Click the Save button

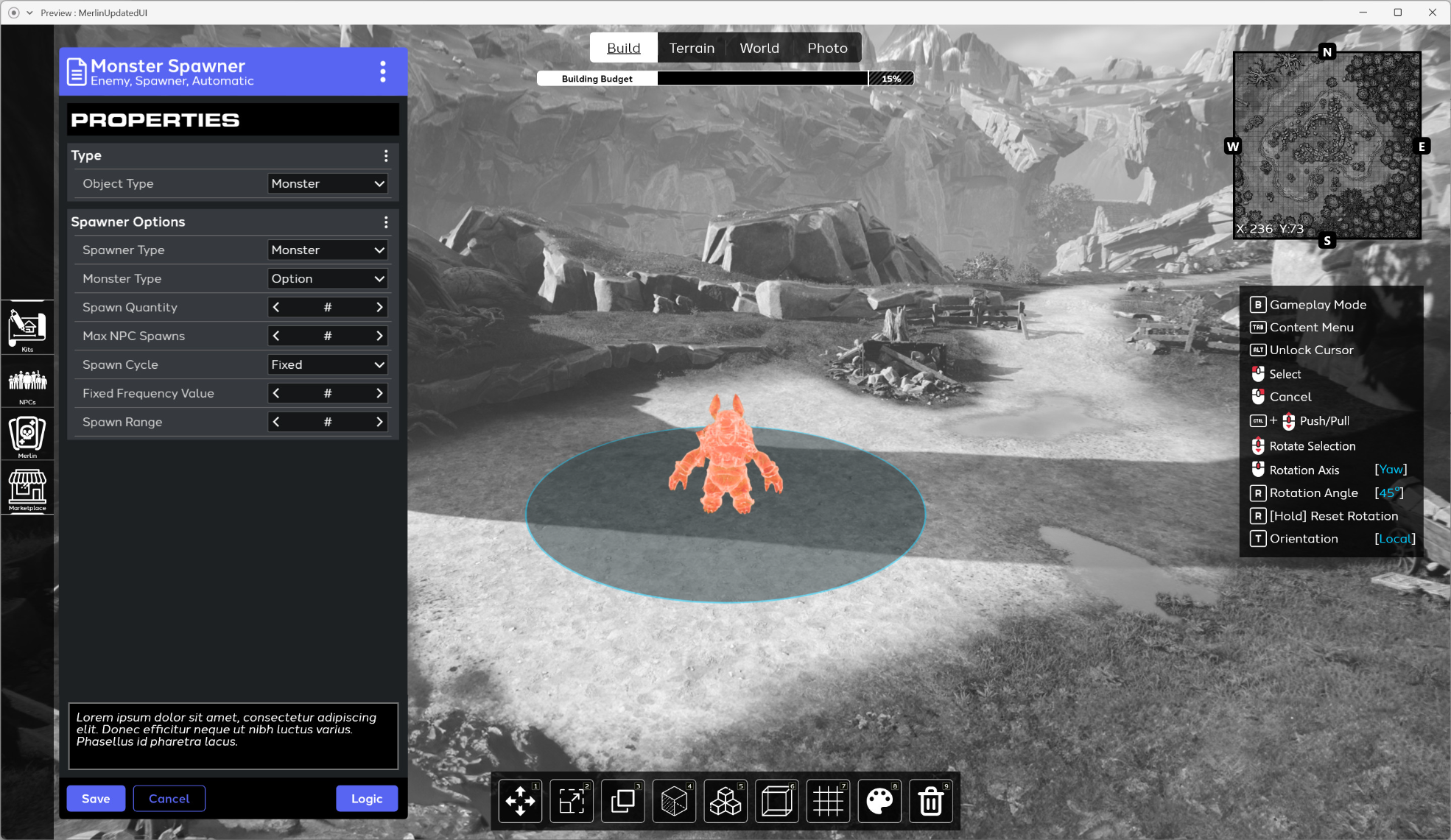pos(96,799)
